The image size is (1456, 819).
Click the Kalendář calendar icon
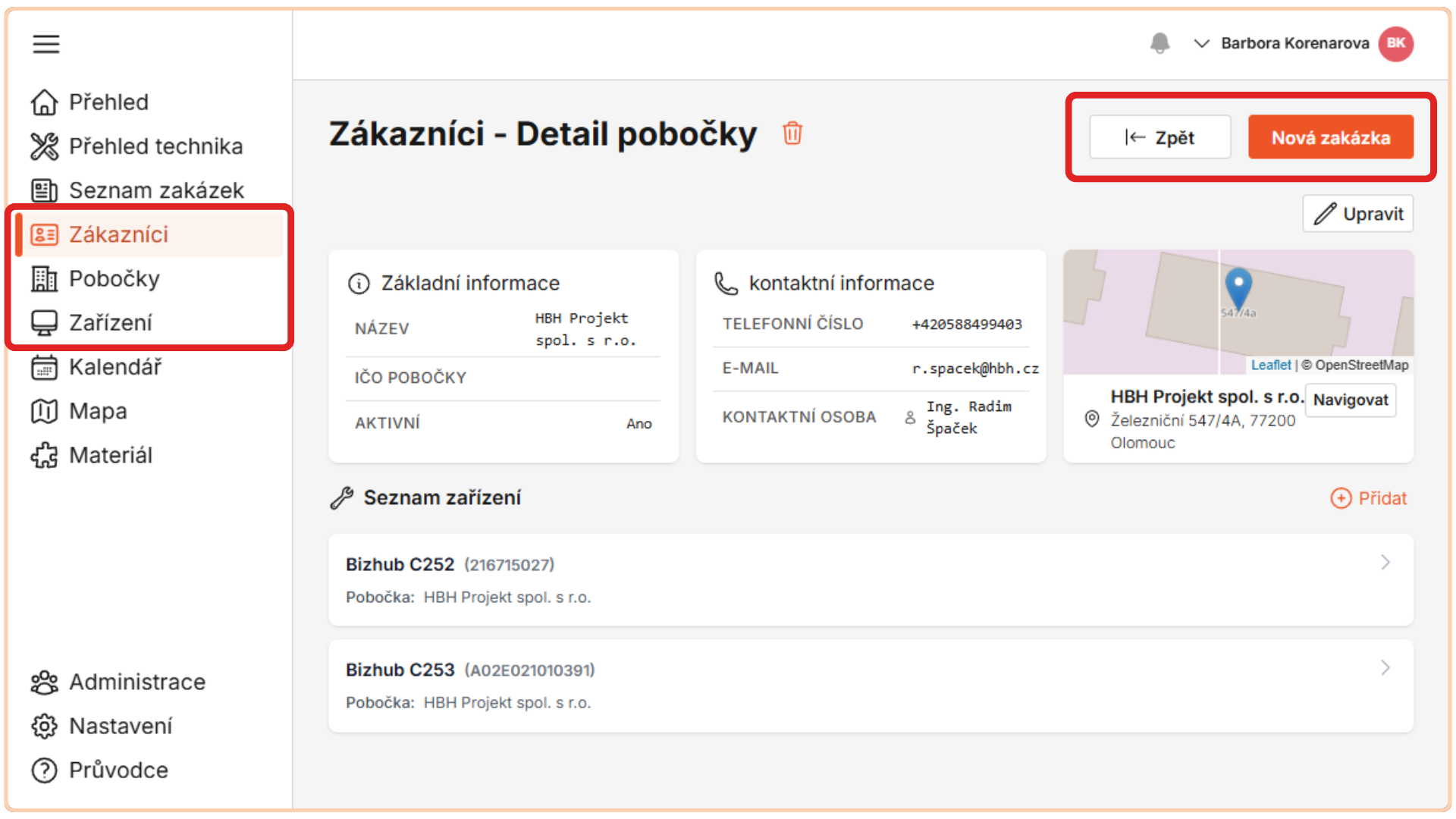click(44, 367)
